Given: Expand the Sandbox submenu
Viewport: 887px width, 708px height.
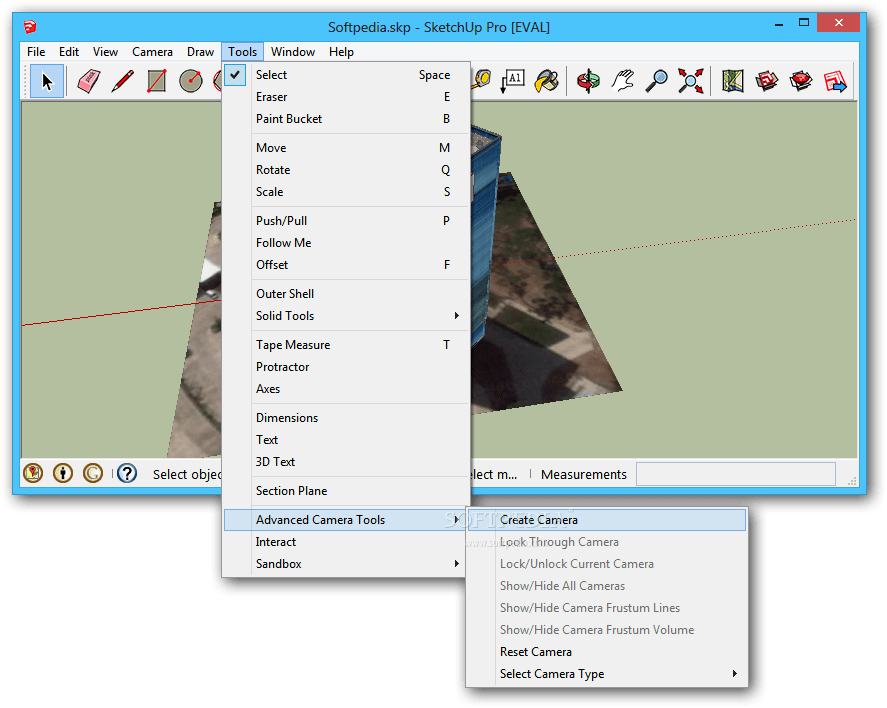Looking at the screenshot, I should [346, 564].
